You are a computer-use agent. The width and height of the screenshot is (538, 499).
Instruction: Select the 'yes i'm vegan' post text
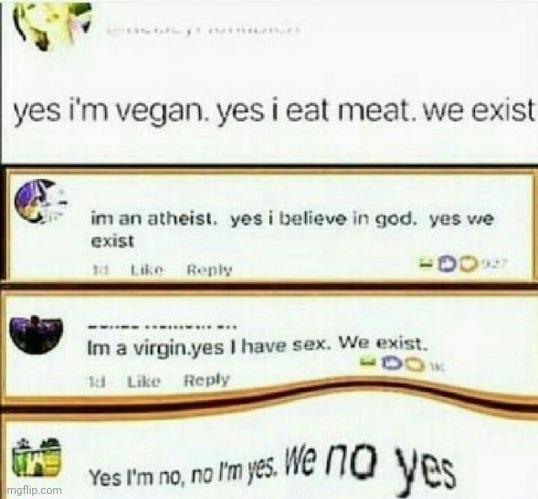274,113
